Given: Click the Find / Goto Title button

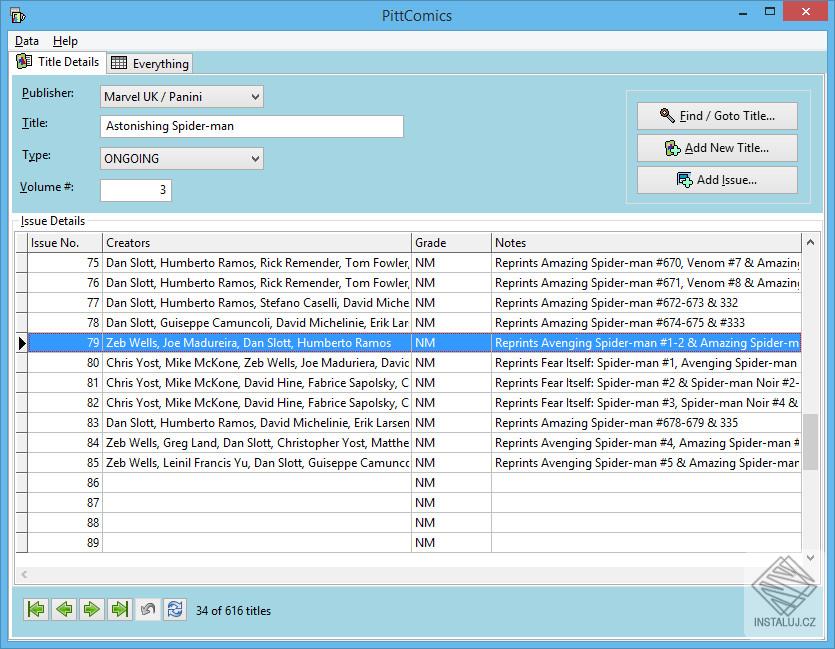Looking at the screenshot, I should click(x=717, y=116).
